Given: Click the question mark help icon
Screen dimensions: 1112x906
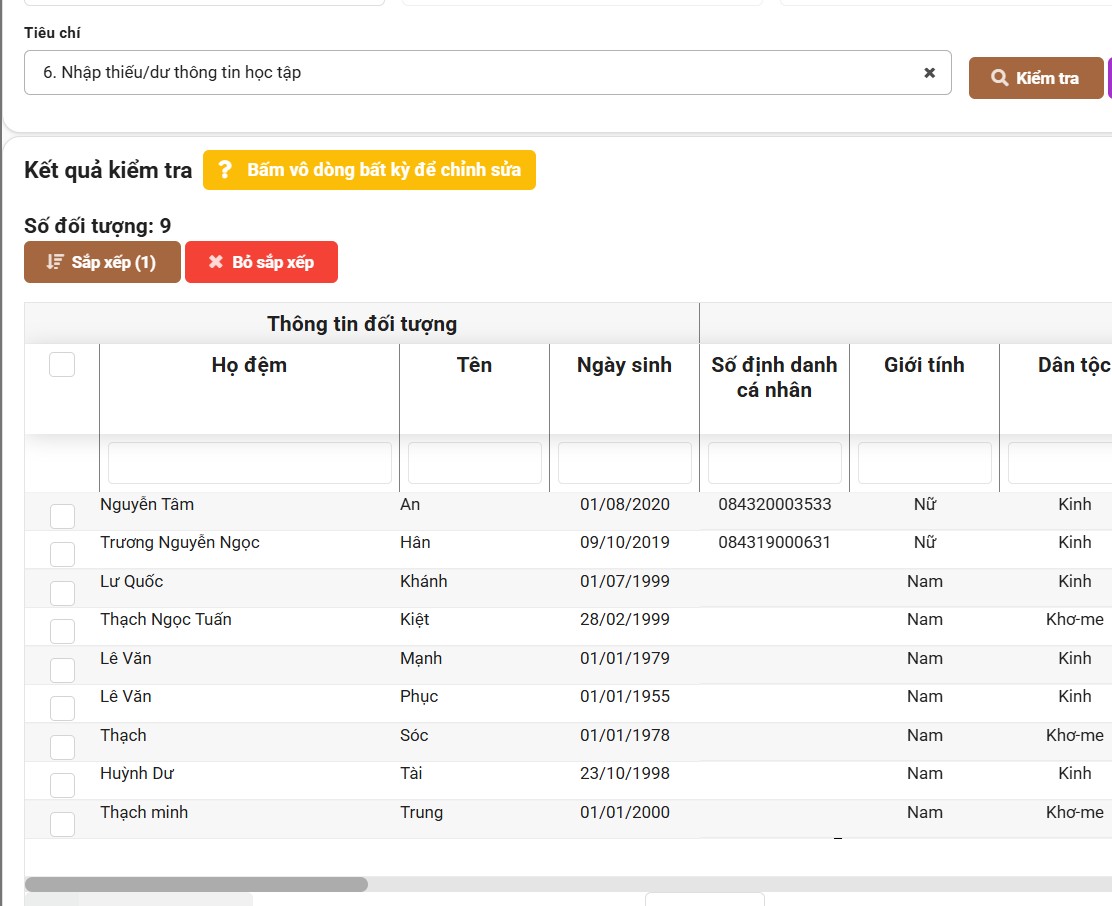Looking at the screenshot, I should (225, 170).
